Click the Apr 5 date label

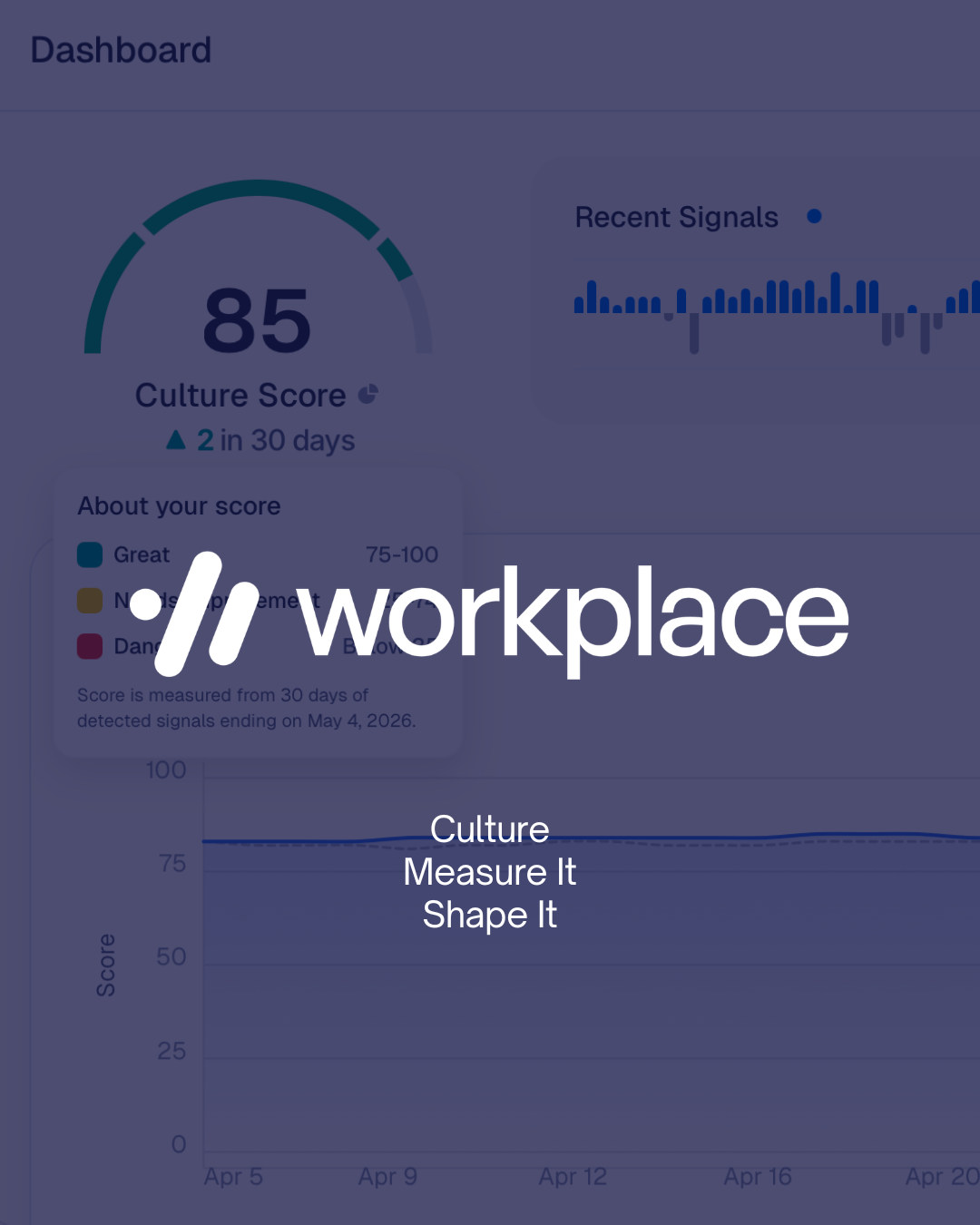point(233,1177)
